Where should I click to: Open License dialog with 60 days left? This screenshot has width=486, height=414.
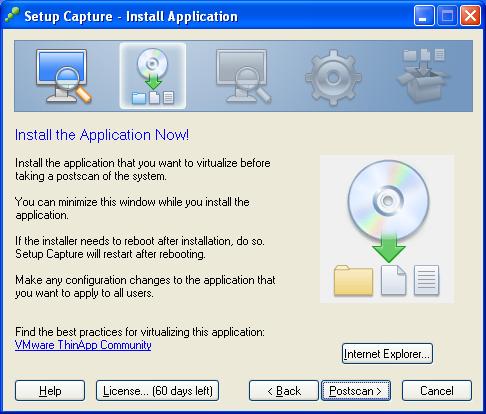click(x=157, y=391)
